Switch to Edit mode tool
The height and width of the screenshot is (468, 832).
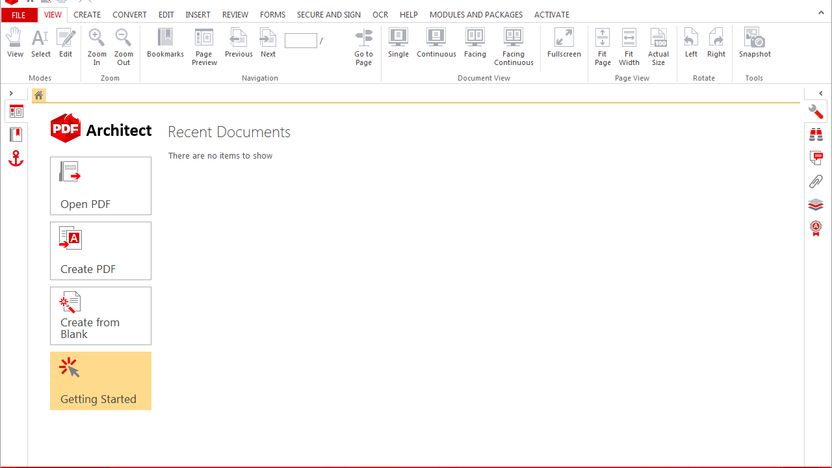[x=66, y=43]
